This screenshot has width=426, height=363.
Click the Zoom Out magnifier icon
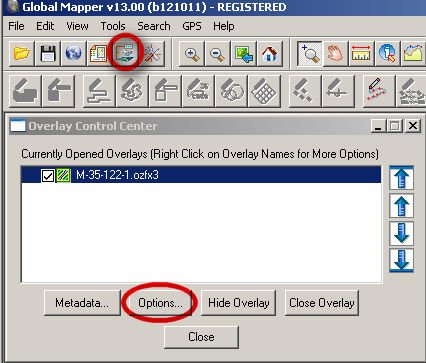pyautogui.click(x=218, y=53)
